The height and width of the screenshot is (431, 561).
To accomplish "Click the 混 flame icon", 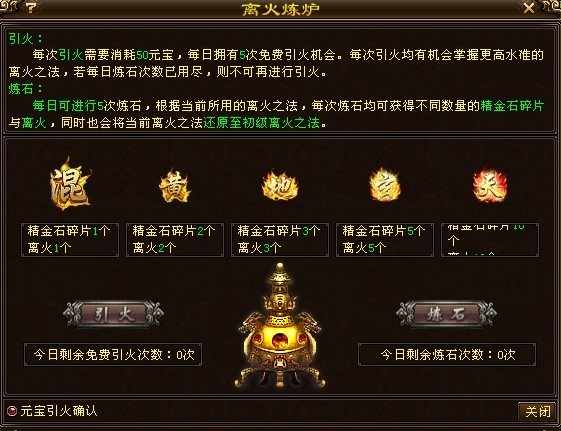I will [x=70, y=184].
